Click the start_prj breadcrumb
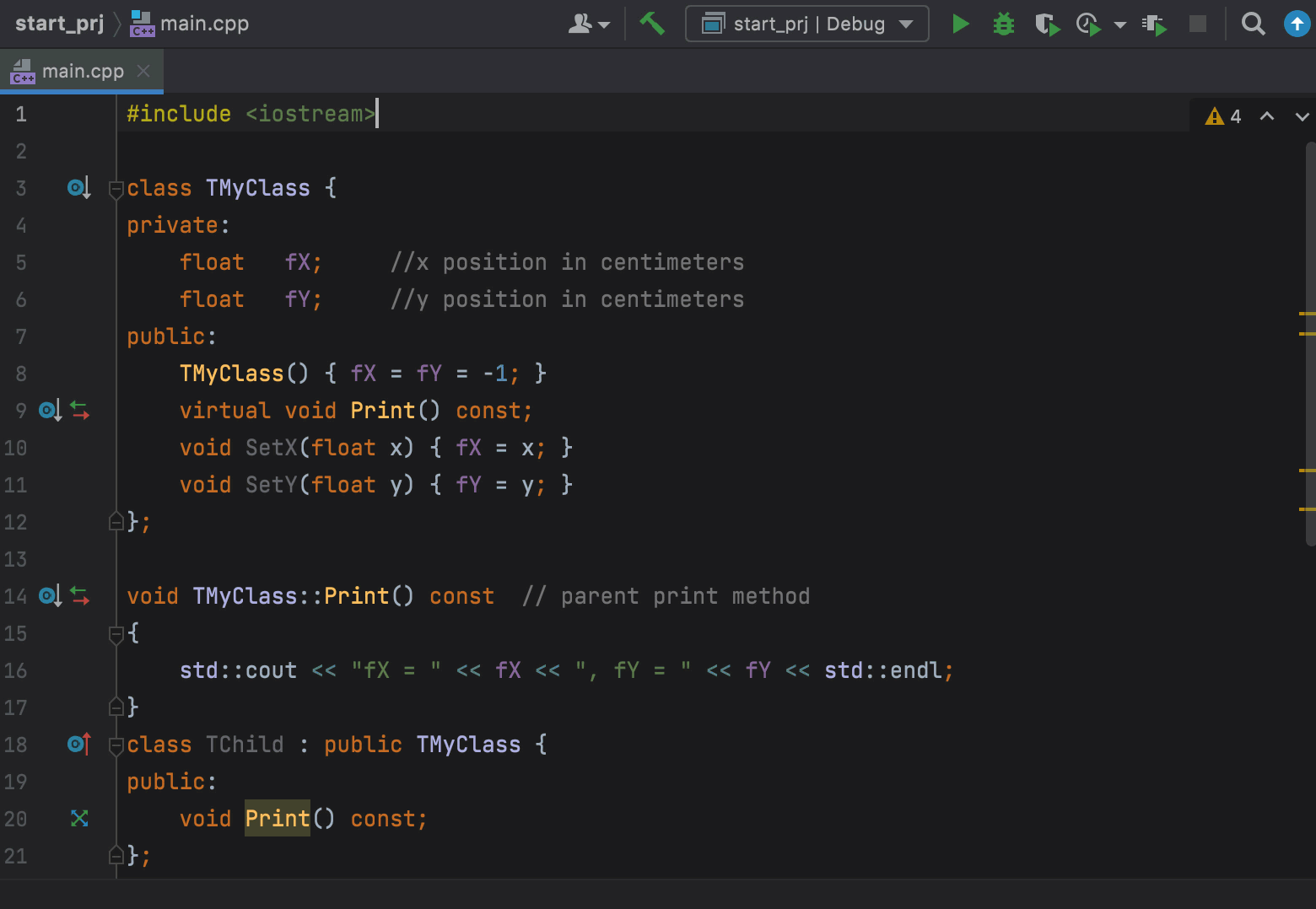 pos(59,24)
